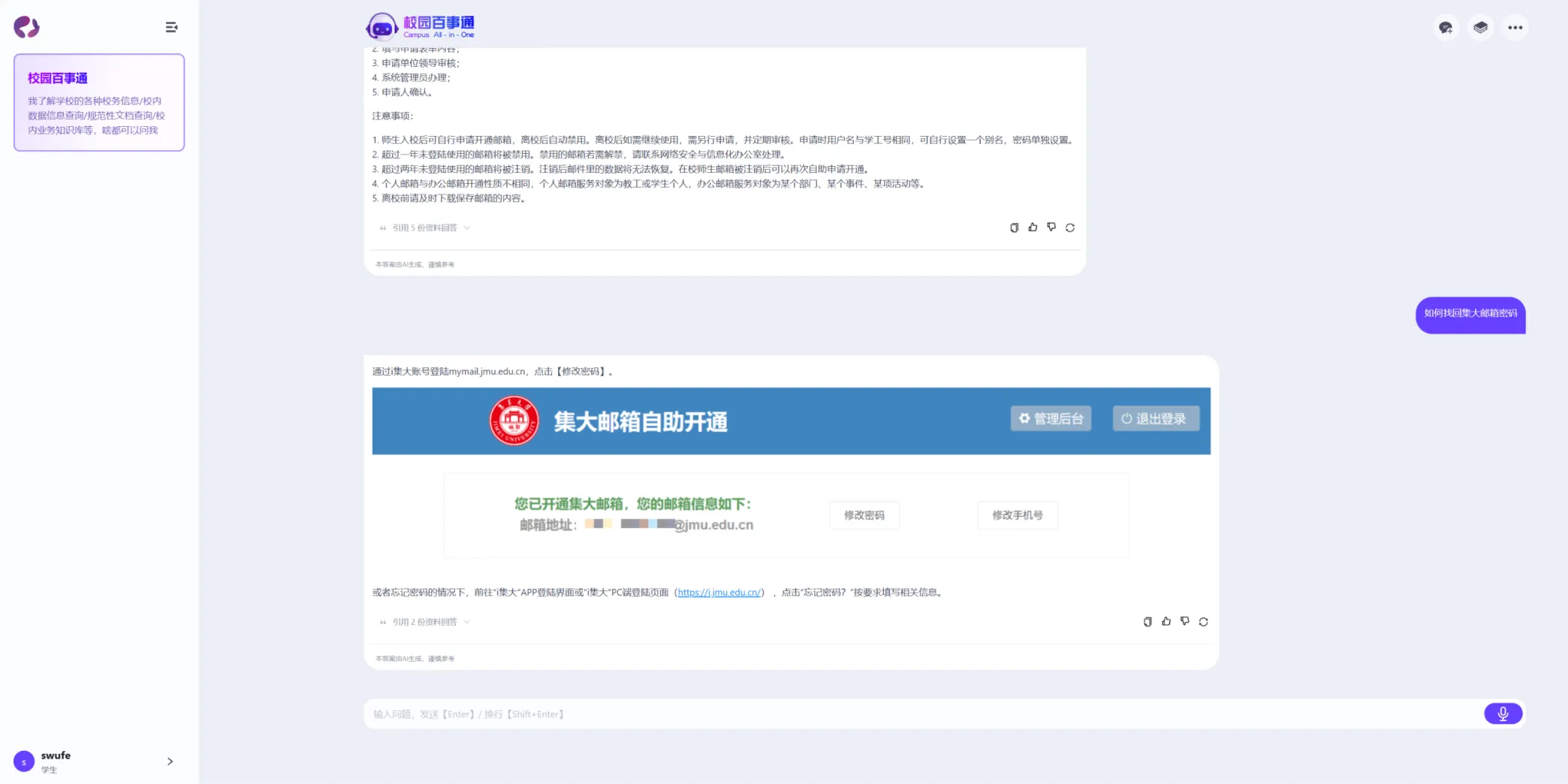Expand the '引用 2 份资料回答' references
Screen dimensions: 1568x784
click(x=426, y=623)
